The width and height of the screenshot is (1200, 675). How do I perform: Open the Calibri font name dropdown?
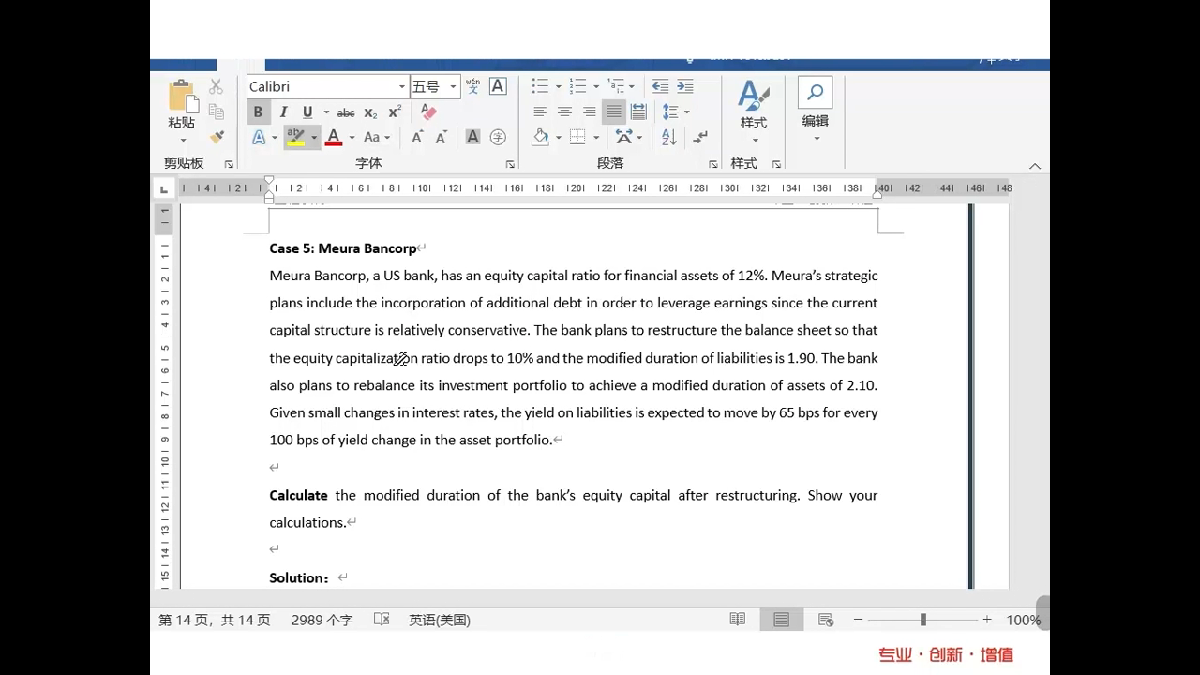402,87
